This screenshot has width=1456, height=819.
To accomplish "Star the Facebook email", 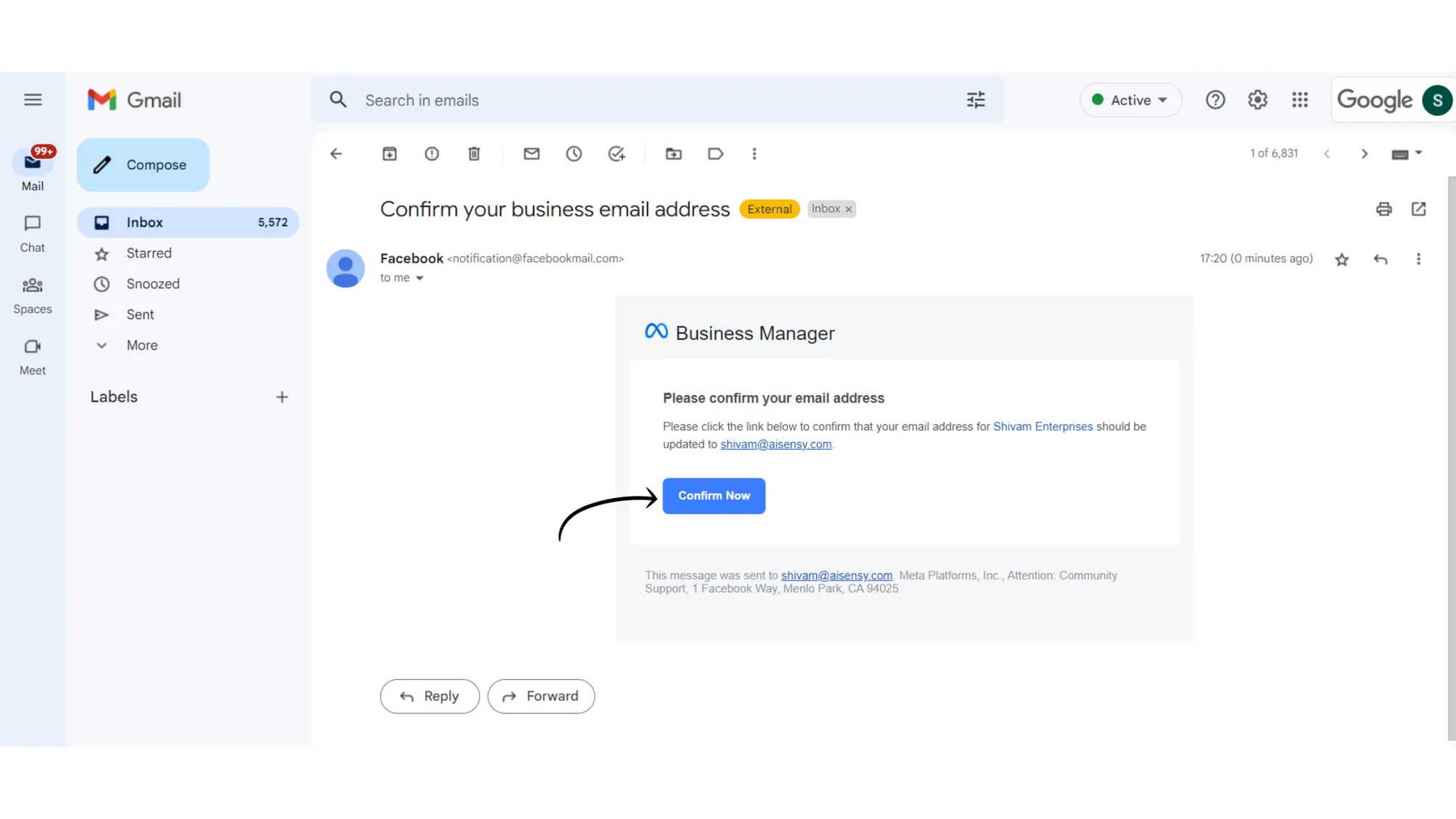I will [1342, 259].
